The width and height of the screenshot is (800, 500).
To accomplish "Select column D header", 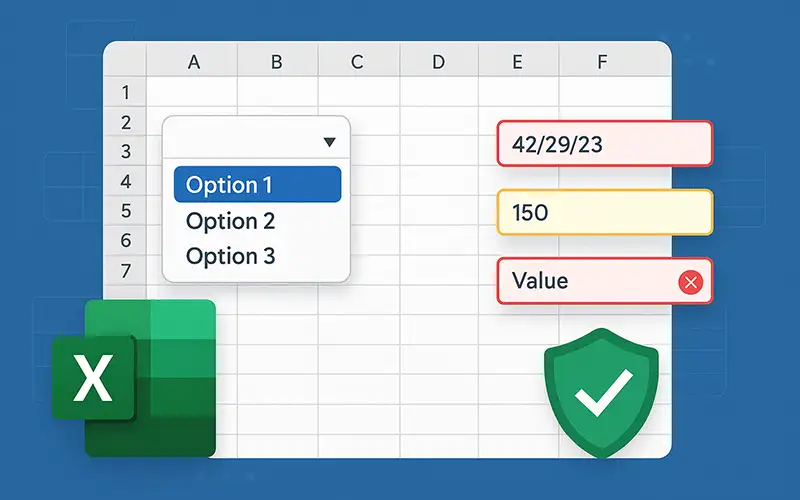I will click(438, 62).
